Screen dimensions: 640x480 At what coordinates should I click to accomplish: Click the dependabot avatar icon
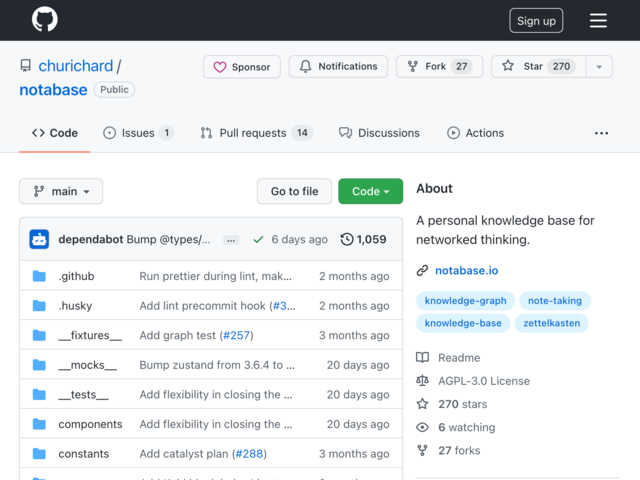39,239
